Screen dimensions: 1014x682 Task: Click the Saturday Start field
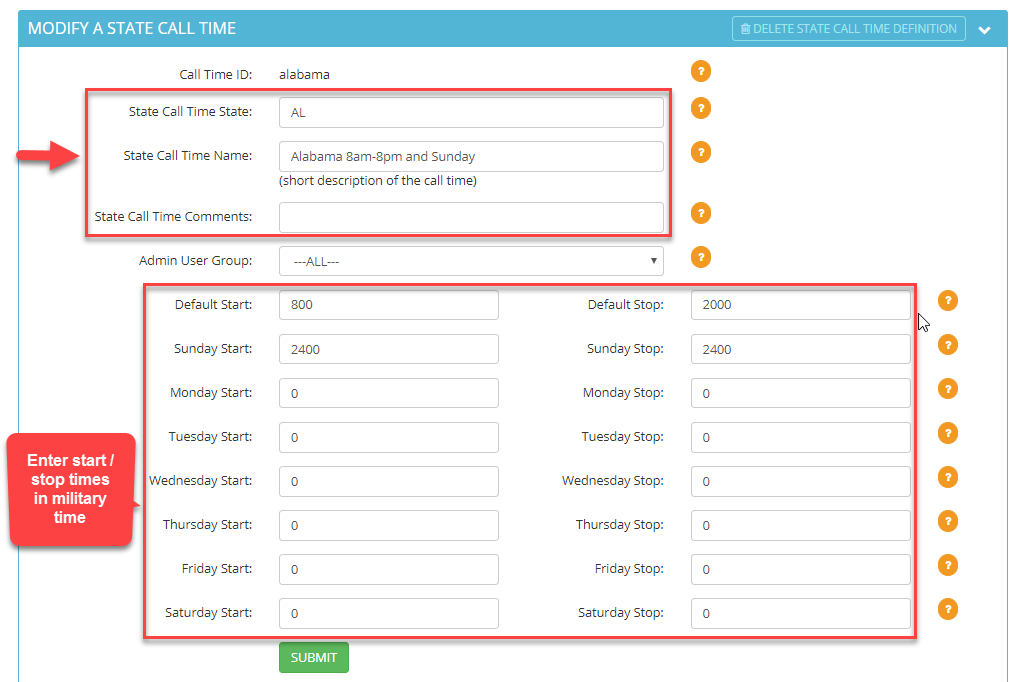pos(389,613)
